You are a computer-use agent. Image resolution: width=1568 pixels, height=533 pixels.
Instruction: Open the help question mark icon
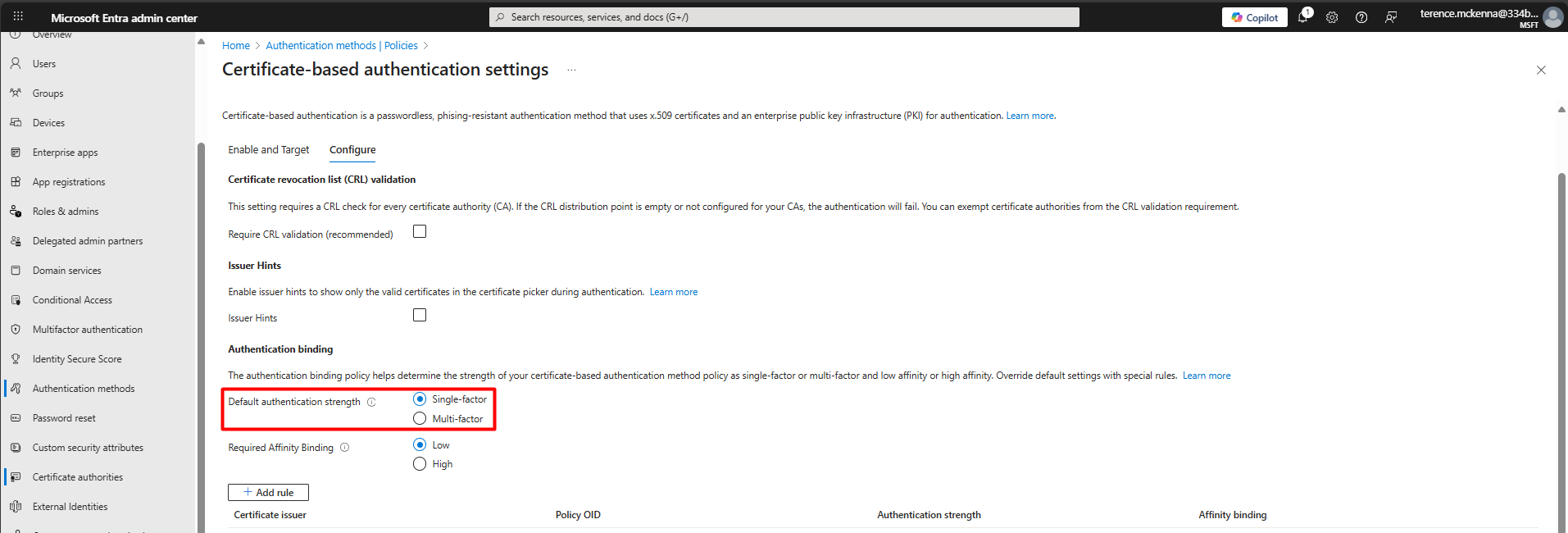tap(1361, 17)
